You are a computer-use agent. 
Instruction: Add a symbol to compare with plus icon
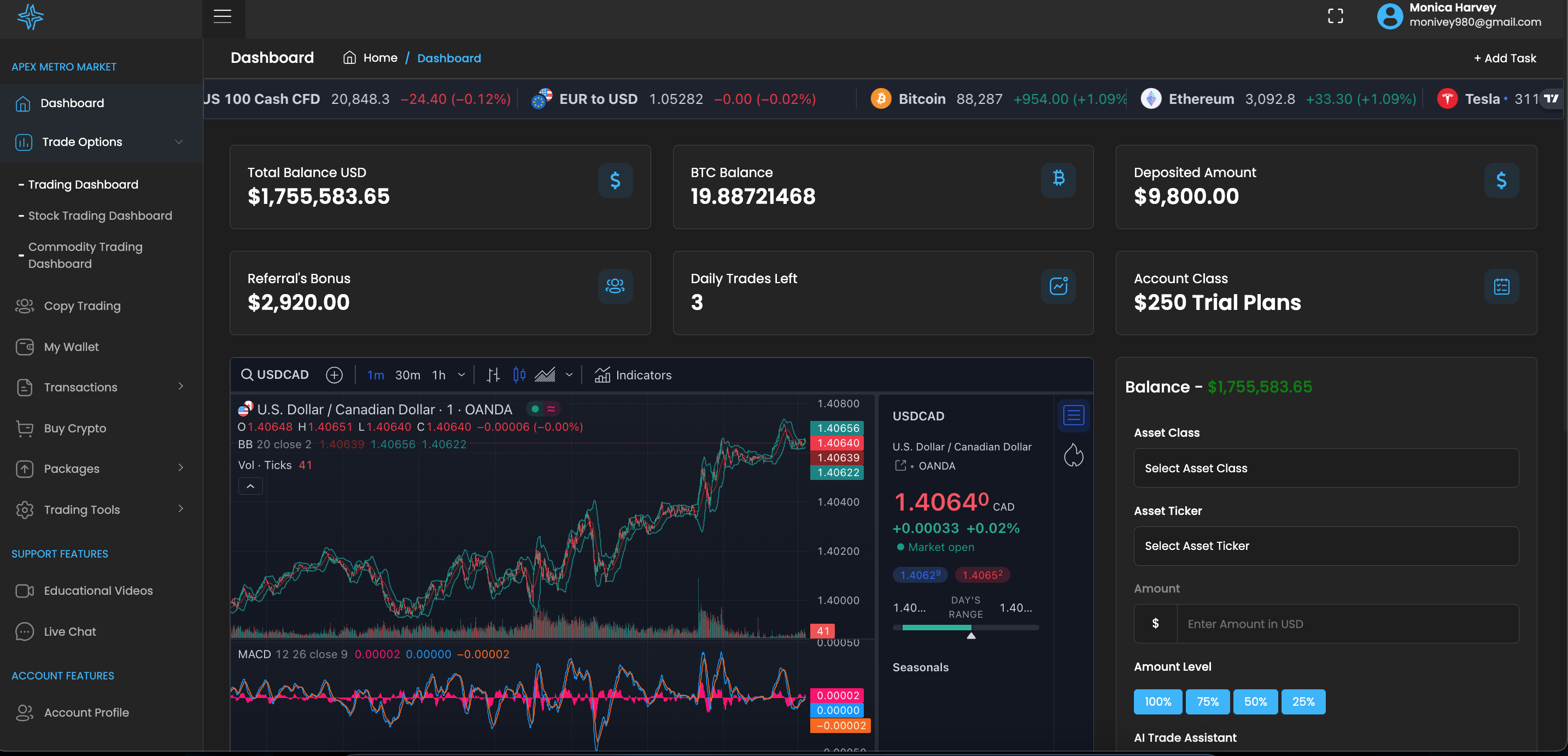coord(334,375)
